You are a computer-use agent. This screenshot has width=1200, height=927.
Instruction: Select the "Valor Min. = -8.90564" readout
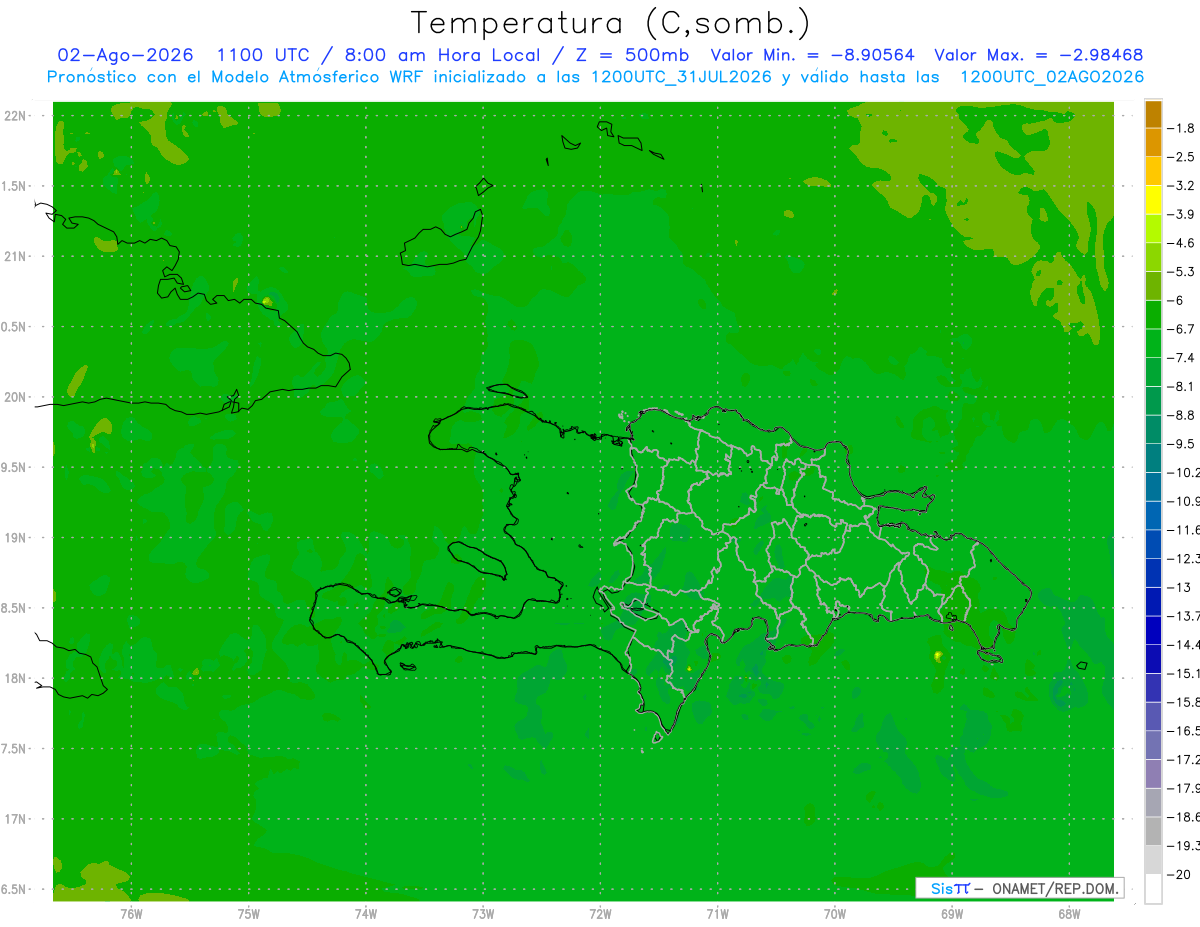(x=812, y=55)
